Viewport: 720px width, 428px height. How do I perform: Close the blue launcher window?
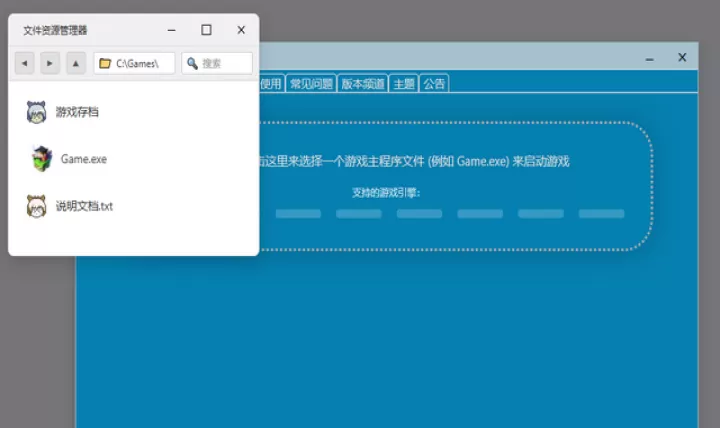(x=682, y=57)
